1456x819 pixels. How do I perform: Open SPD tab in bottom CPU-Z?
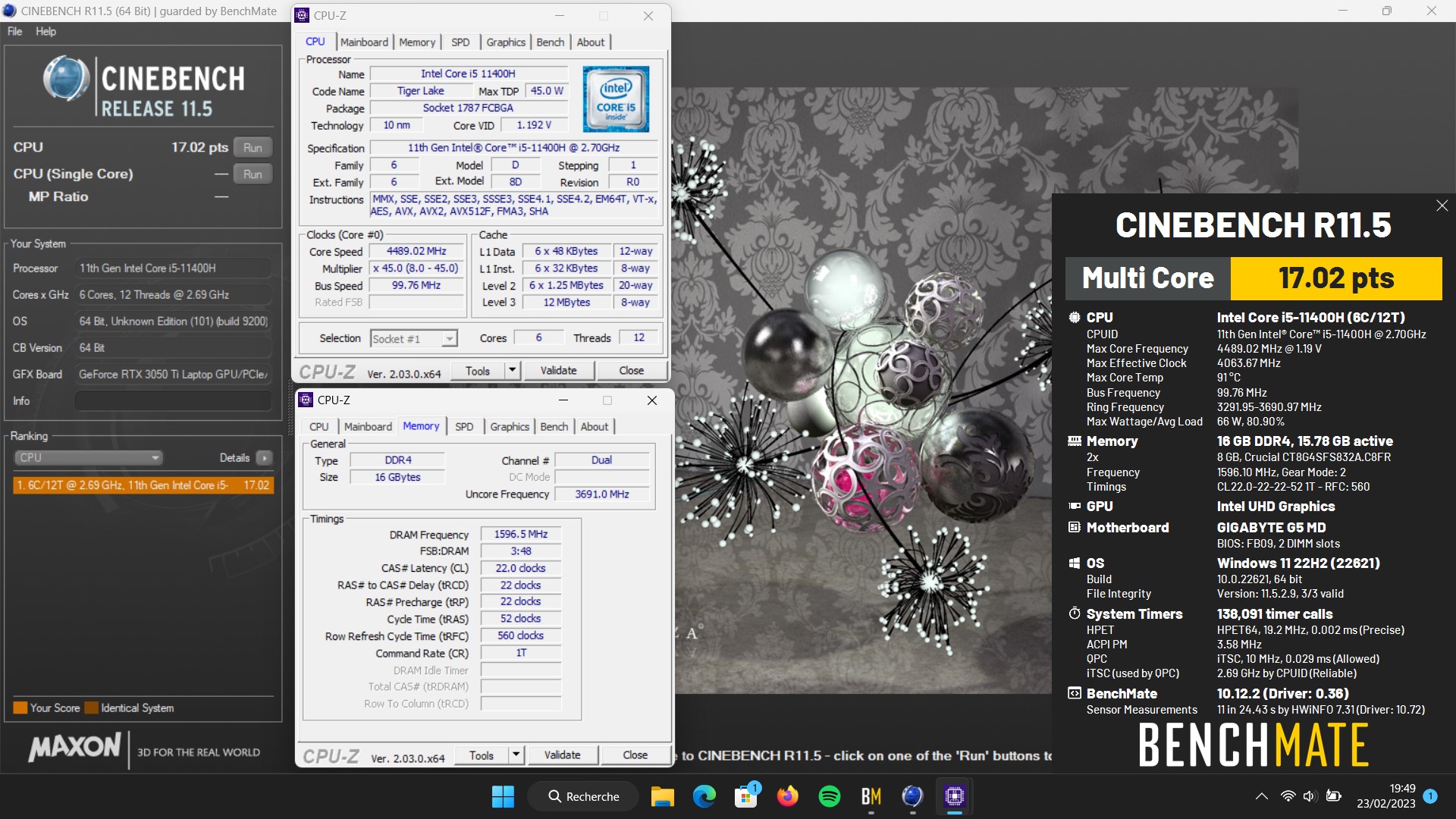coord(464,427)
